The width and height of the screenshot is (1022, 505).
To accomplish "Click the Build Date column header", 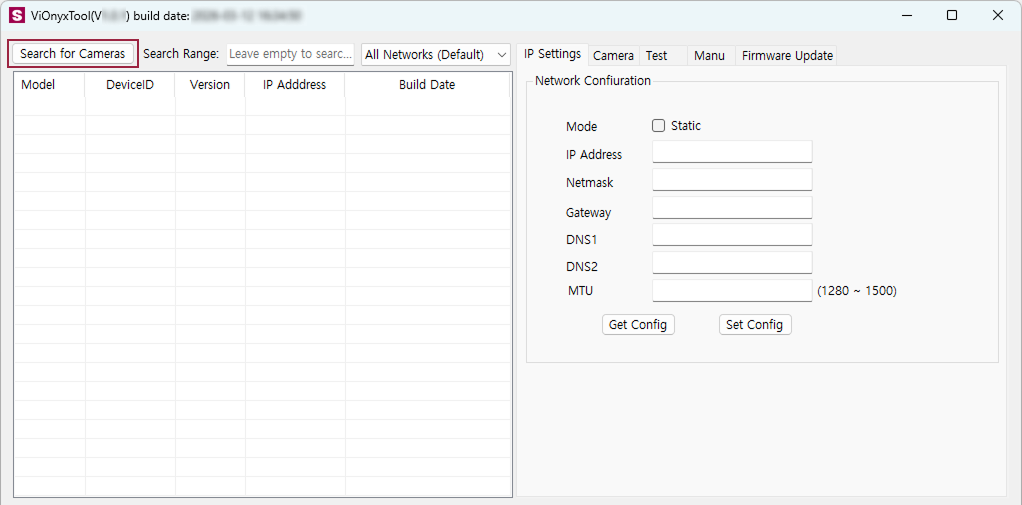I will coord(427,85).
